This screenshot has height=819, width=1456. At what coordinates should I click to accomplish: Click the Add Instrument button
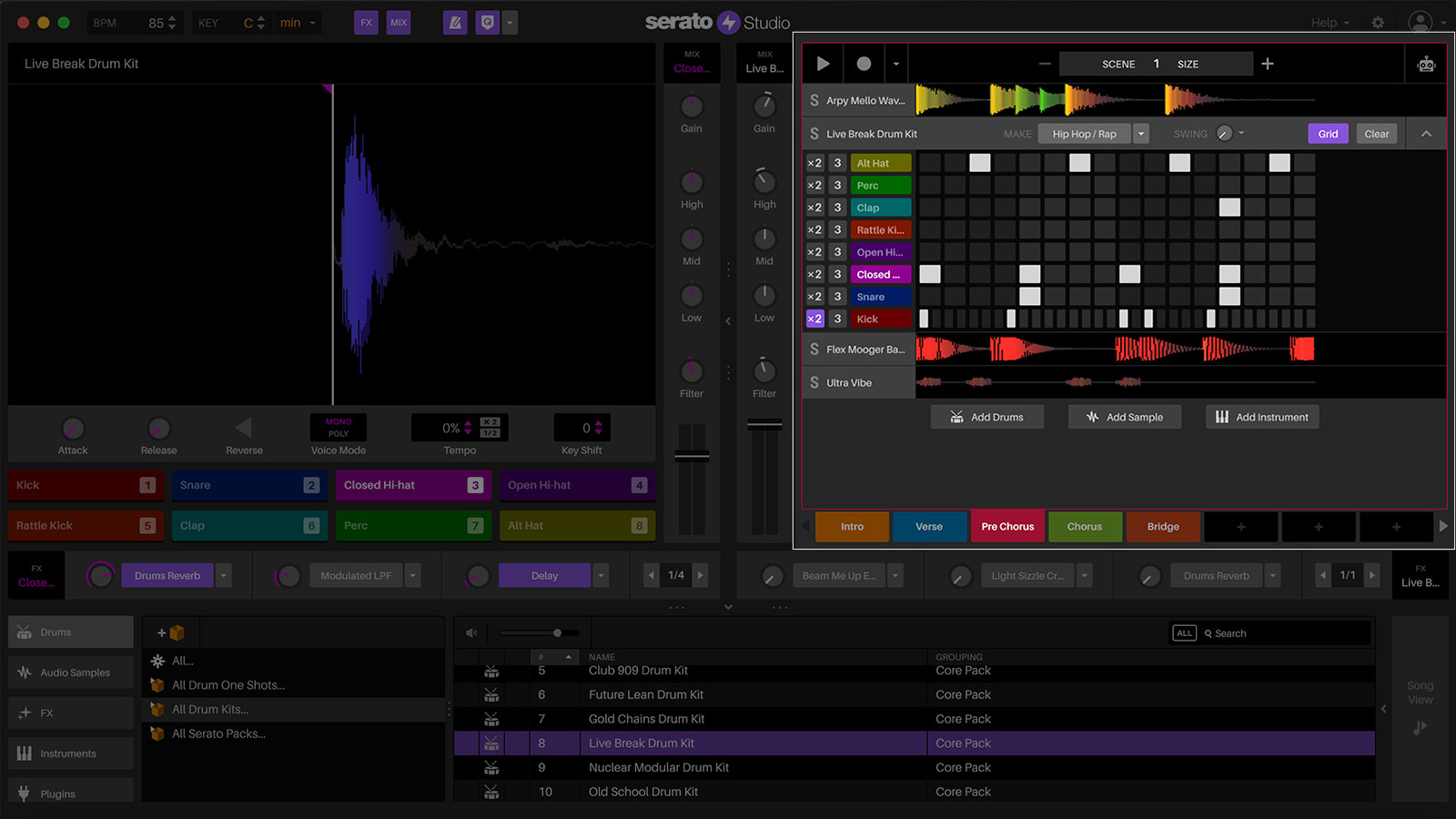tap(1262, 417)
